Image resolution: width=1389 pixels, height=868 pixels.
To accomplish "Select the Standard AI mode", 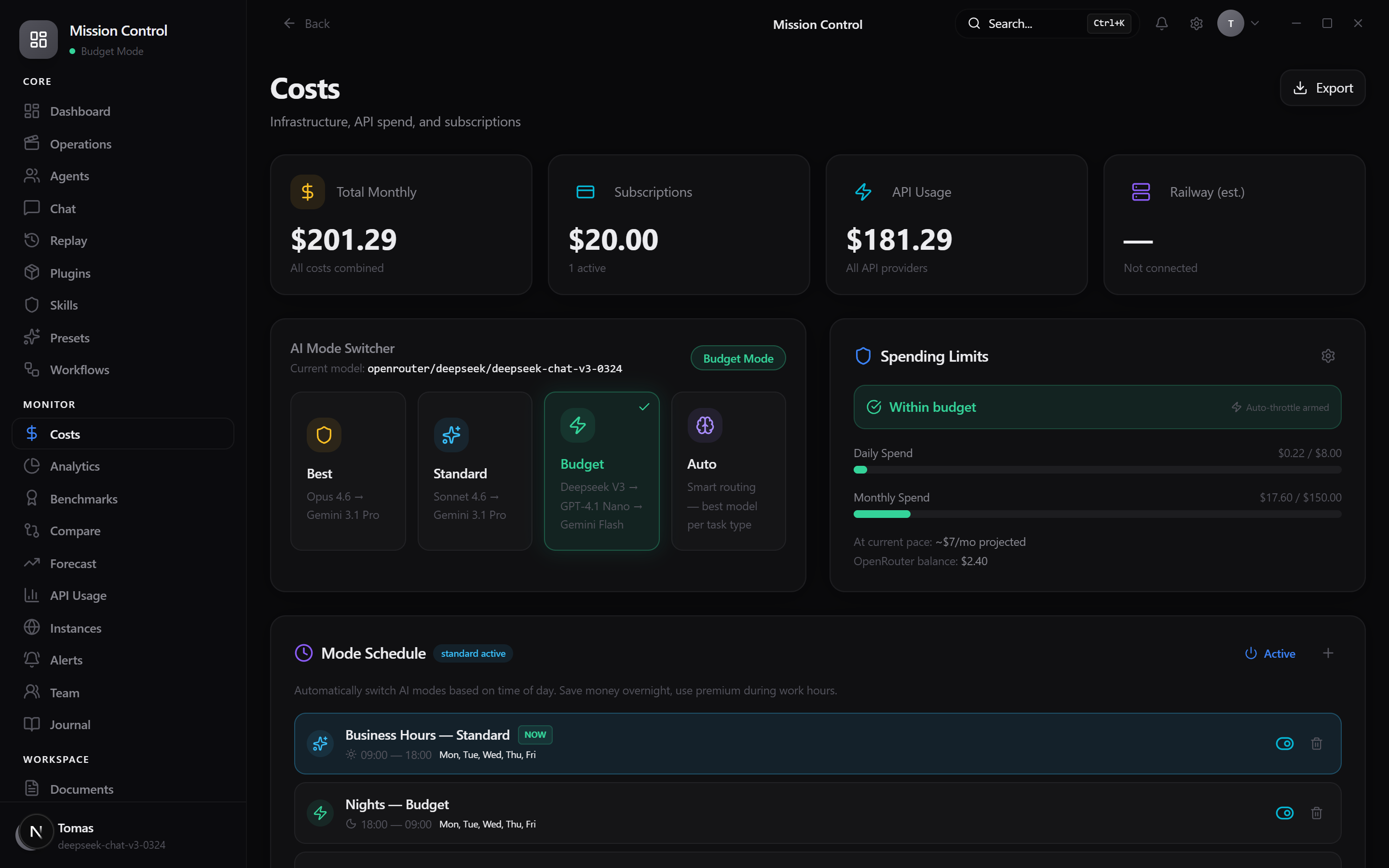I will coord(475,471).
